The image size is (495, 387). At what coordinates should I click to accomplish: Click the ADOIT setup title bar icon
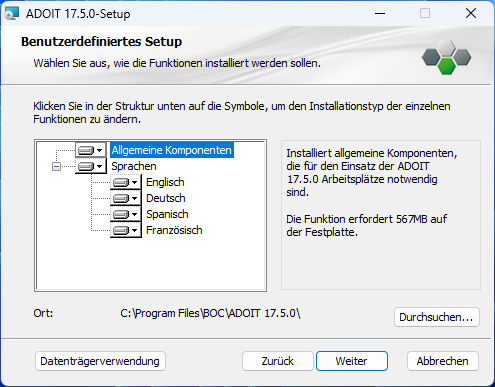click(x=12, y=14)
